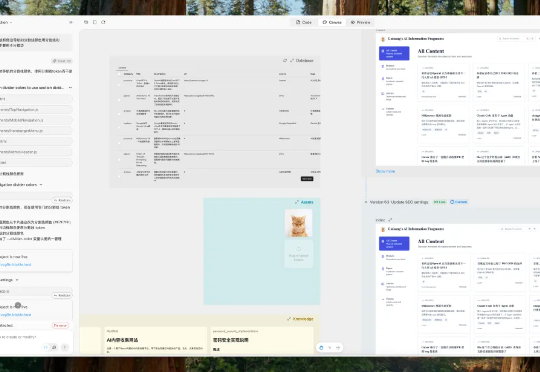
Task: Open the cat image thumbnail in Assets
Action: coord(299,223)
